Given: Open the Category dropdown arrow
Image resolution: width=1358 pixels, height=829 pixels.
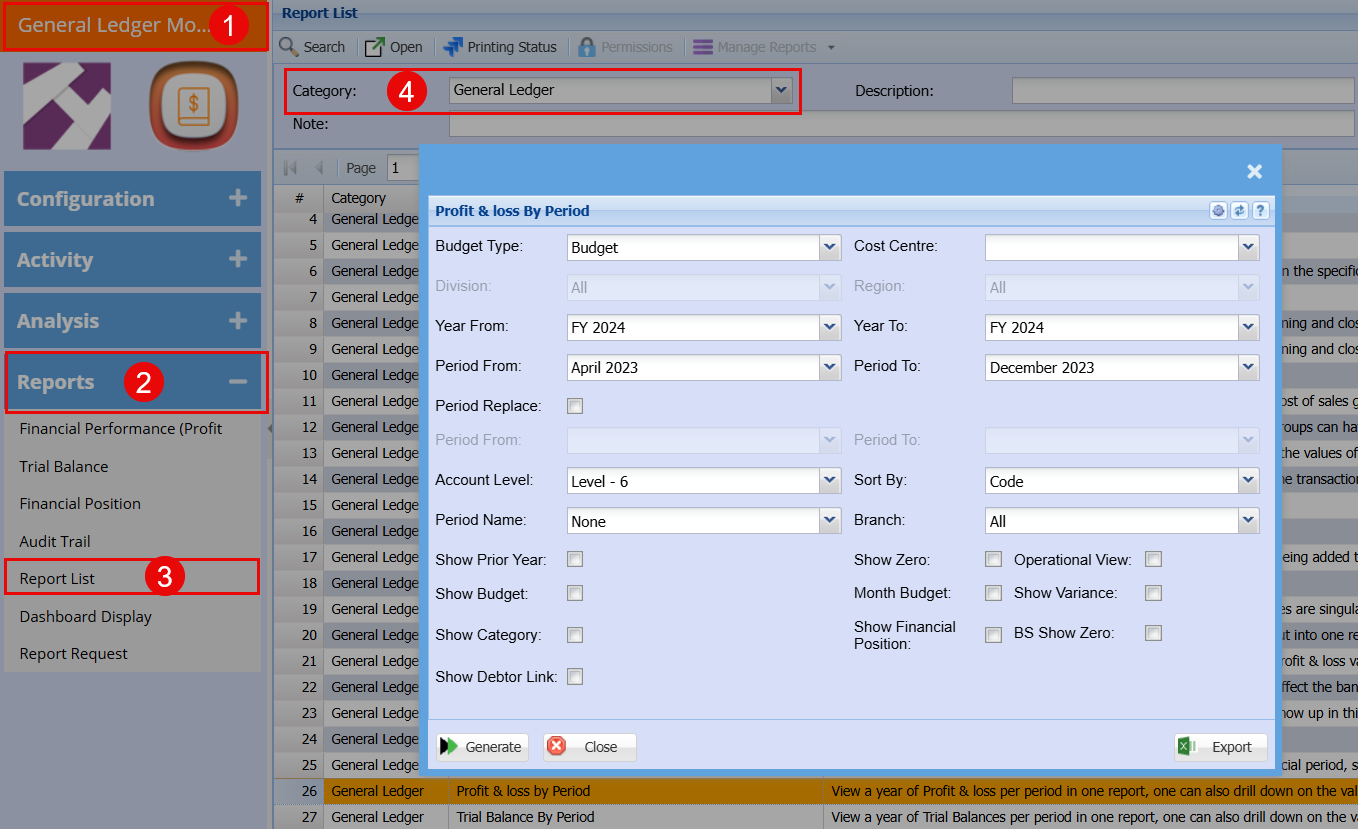Looking at the screenshot, I should [x=780, y=90].
